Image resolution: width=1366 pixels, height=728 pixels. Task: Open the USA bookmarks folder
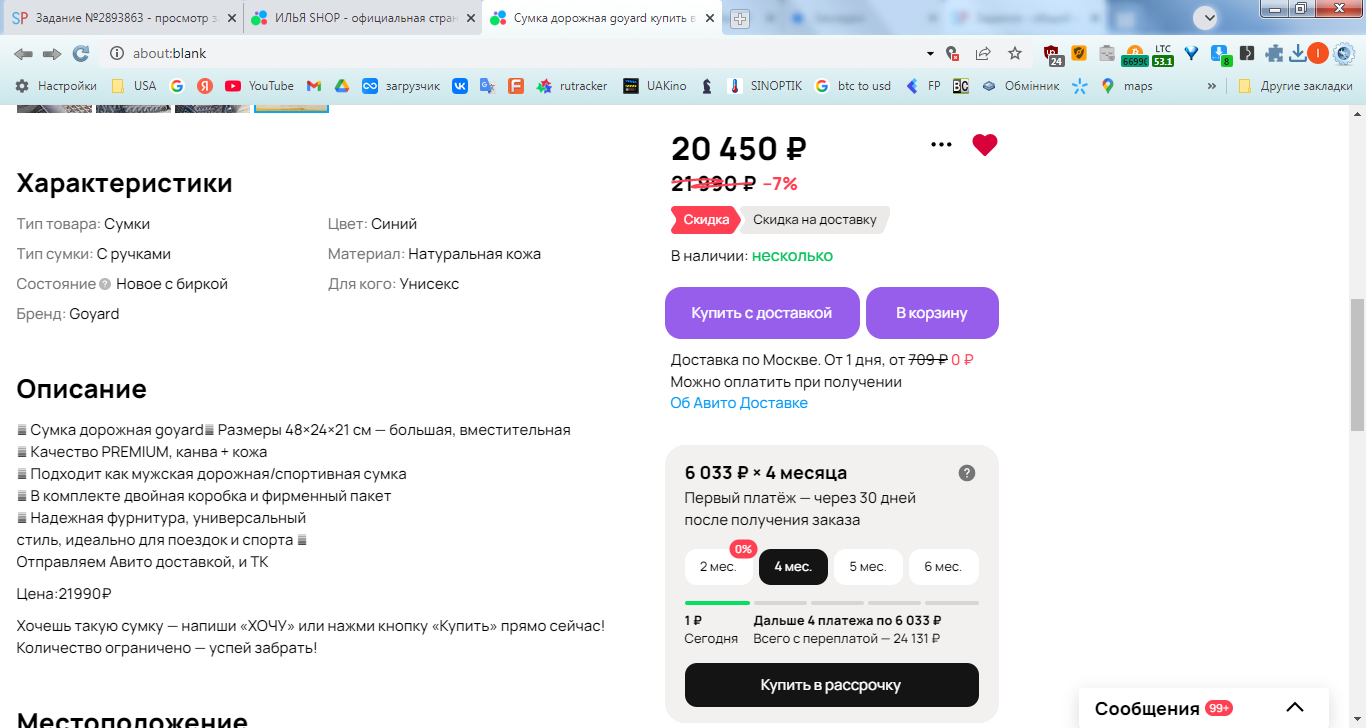tap(133, 86)
